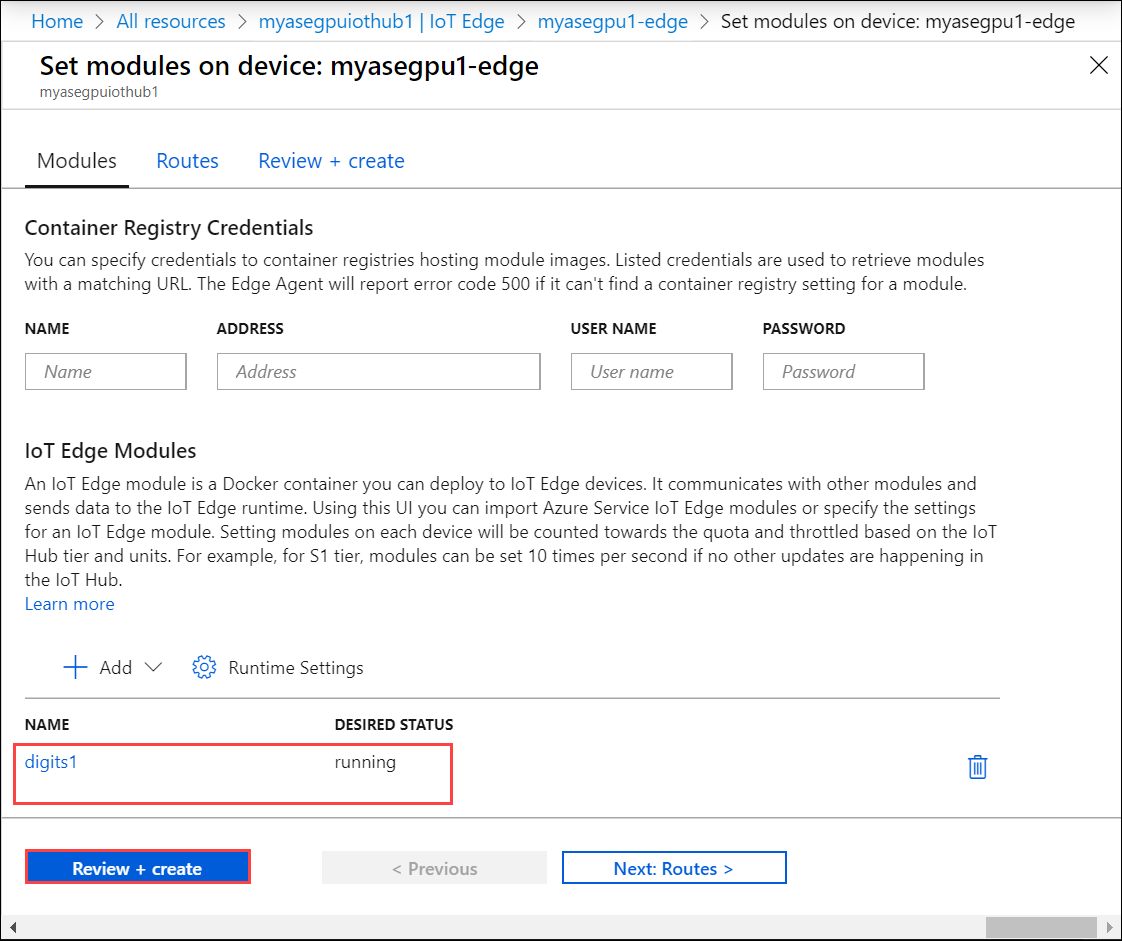Viewport: 1122px width, 941px height.
Task: Select the digits1 module name
Action: tap(51, 761)
